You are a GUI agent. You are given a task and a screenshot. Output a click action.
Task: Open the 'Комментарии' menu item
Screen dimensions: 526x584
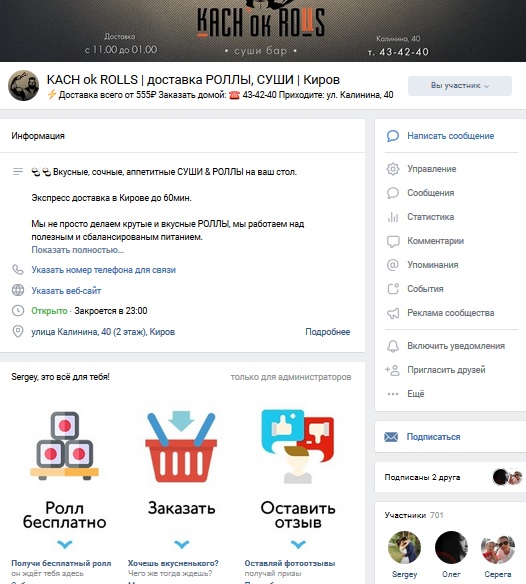pyautogui.click(x=435, y=241)
